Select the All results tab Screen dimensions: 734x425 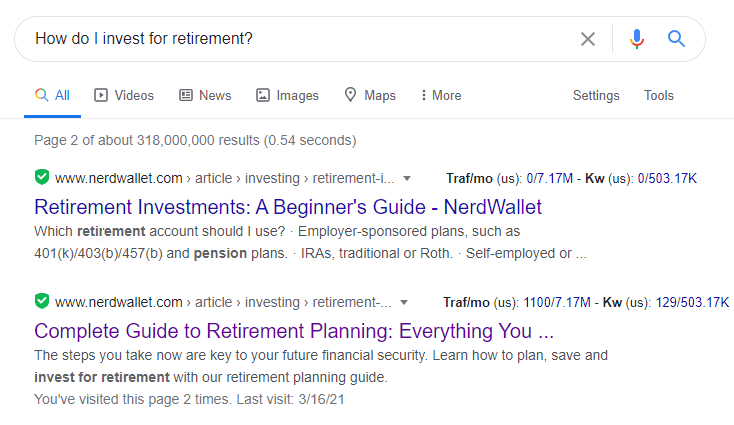(52, 96)
